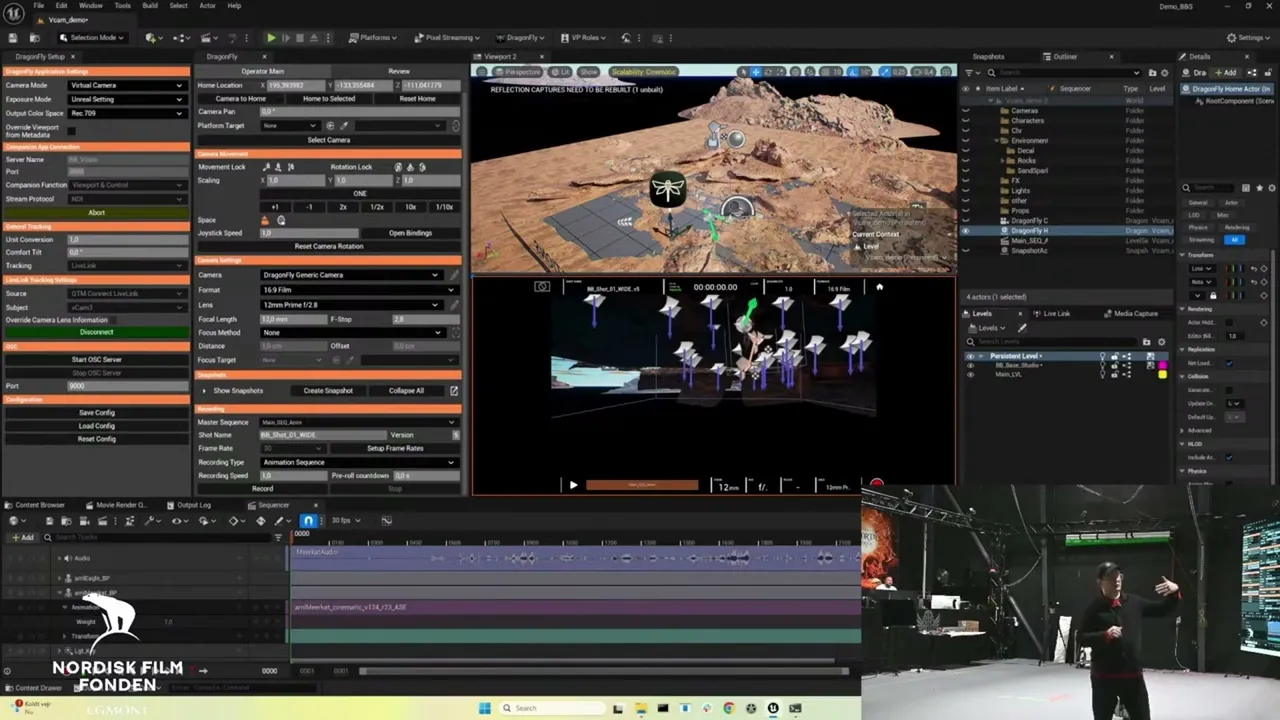Click the play icon in camera preview
The image size is (1280, 720).
pos(573,485)
